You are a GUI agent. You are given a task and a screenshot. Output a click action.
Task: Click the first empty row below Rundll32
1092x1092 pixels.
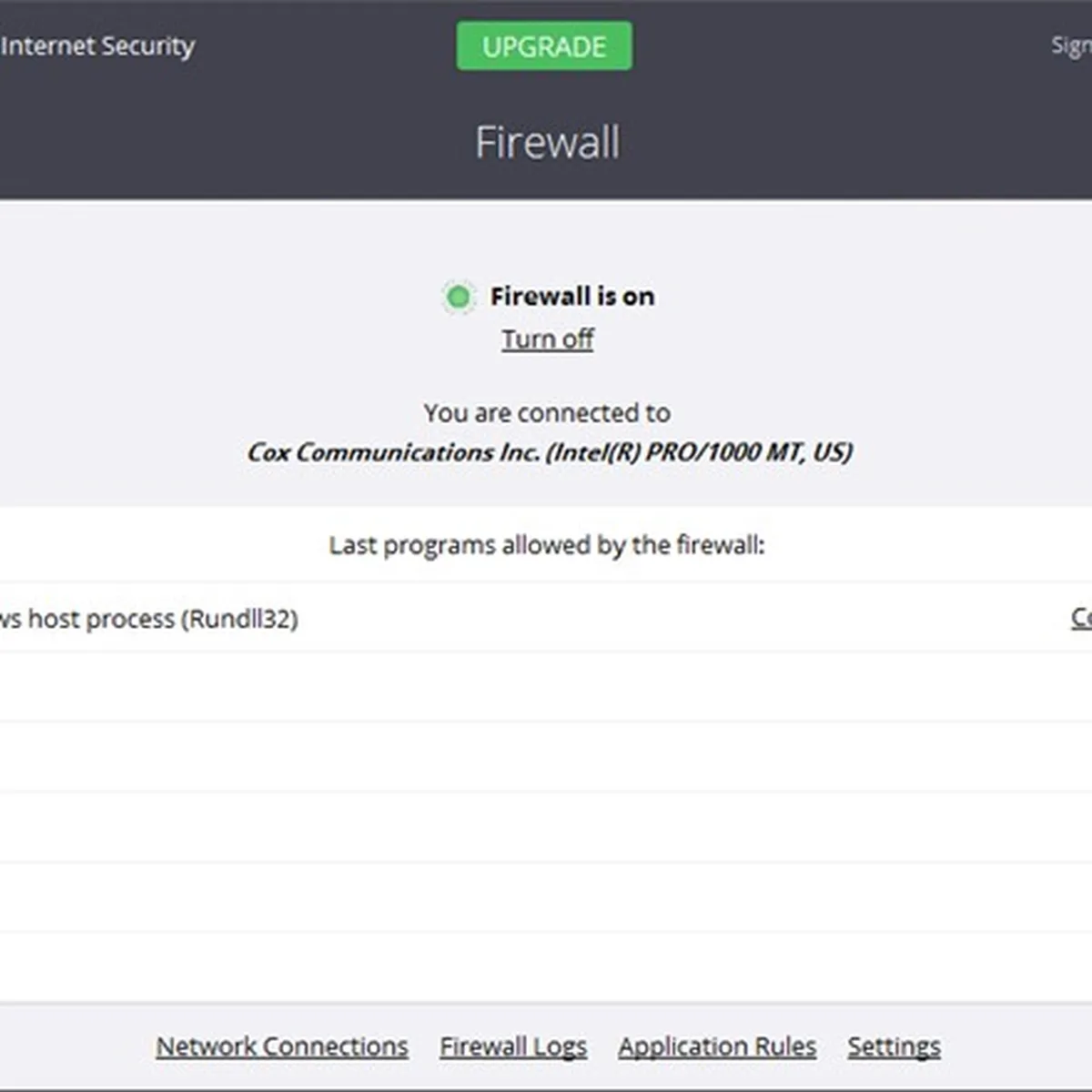[x=546, y=687]
